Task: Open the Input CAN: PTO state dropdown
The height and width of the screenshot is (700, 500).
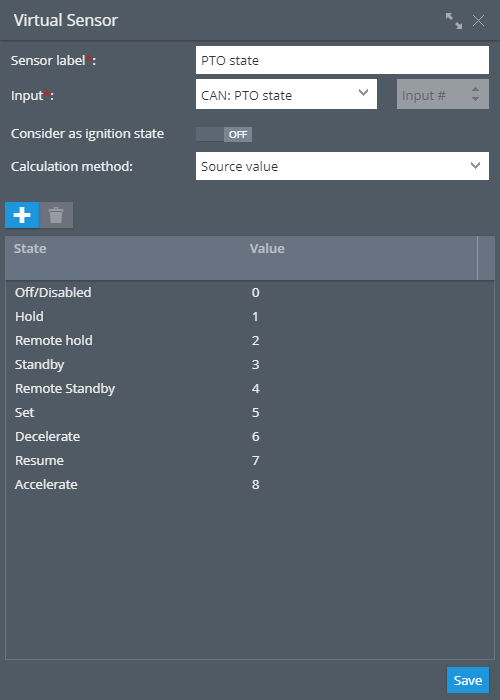Action: click(286, 94)
